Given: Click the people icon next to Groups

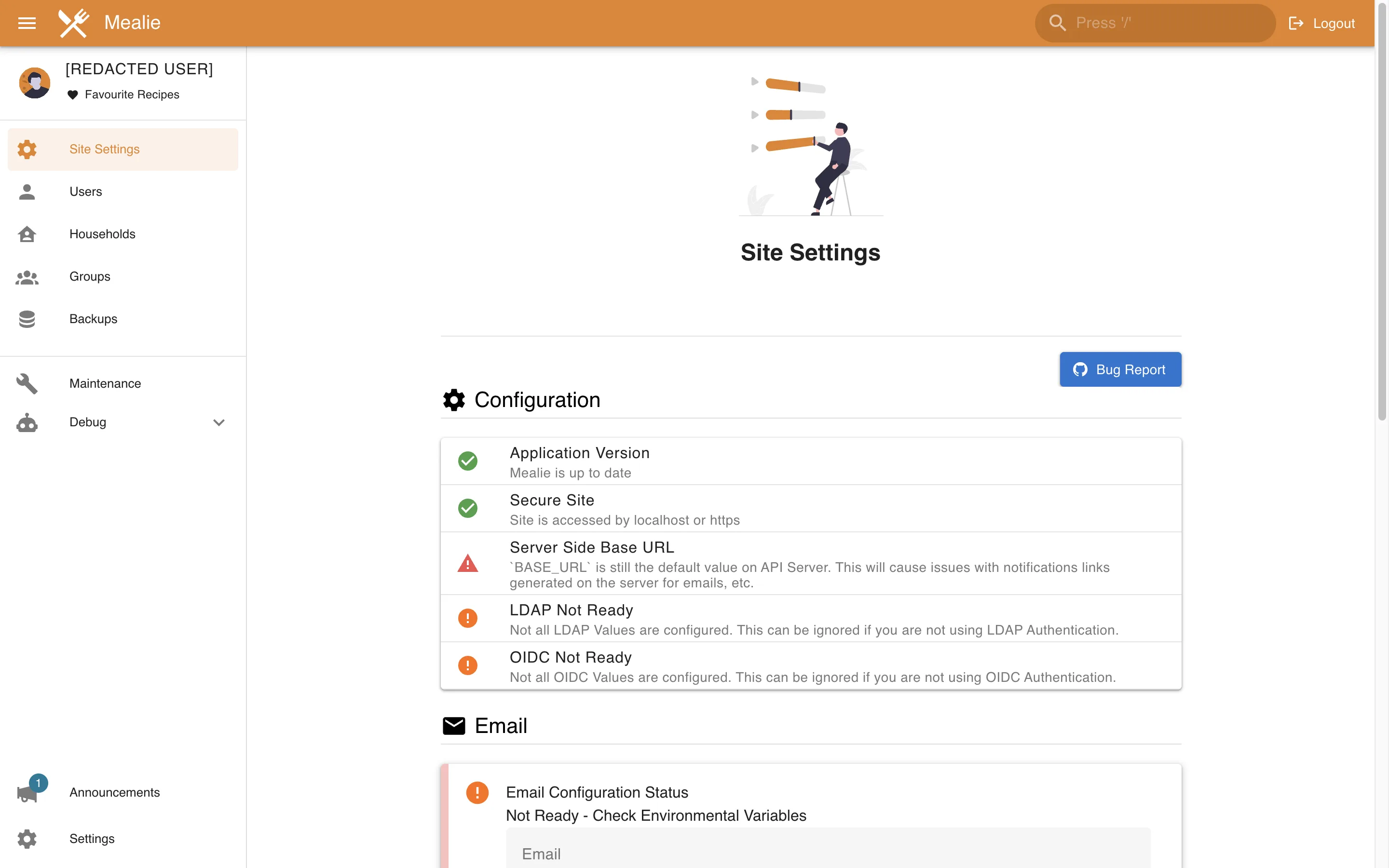Looking at the screenshot, I should [x=27, y=277].
